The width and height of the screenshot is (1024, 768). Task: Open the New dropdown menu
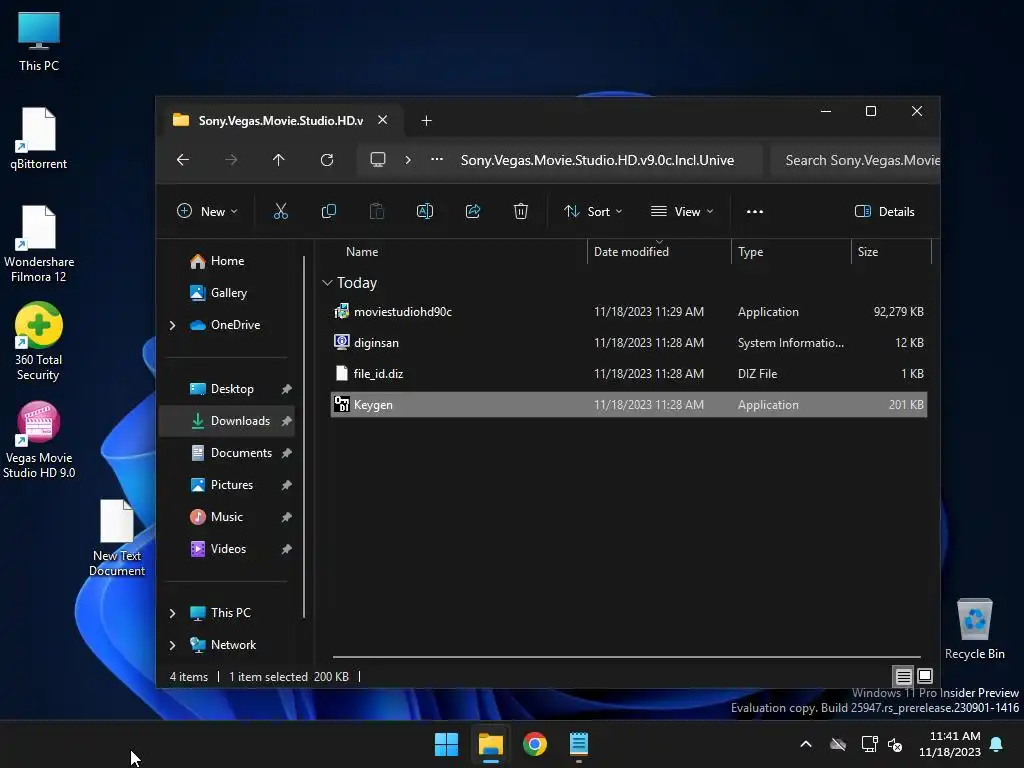(207, 212)
